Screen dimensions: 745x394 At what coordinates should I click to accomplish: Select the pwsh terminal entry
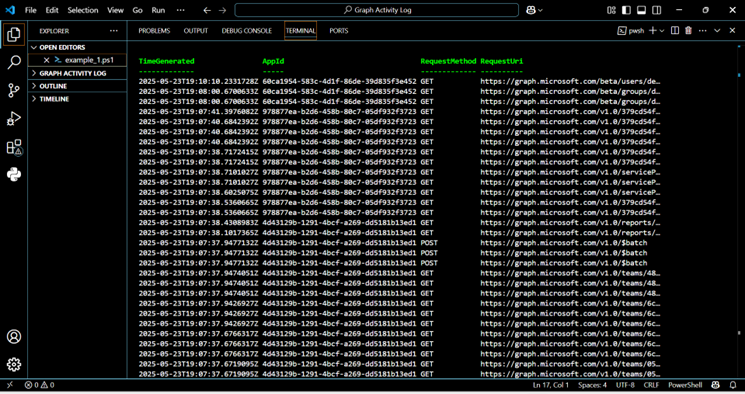(630, 30)
